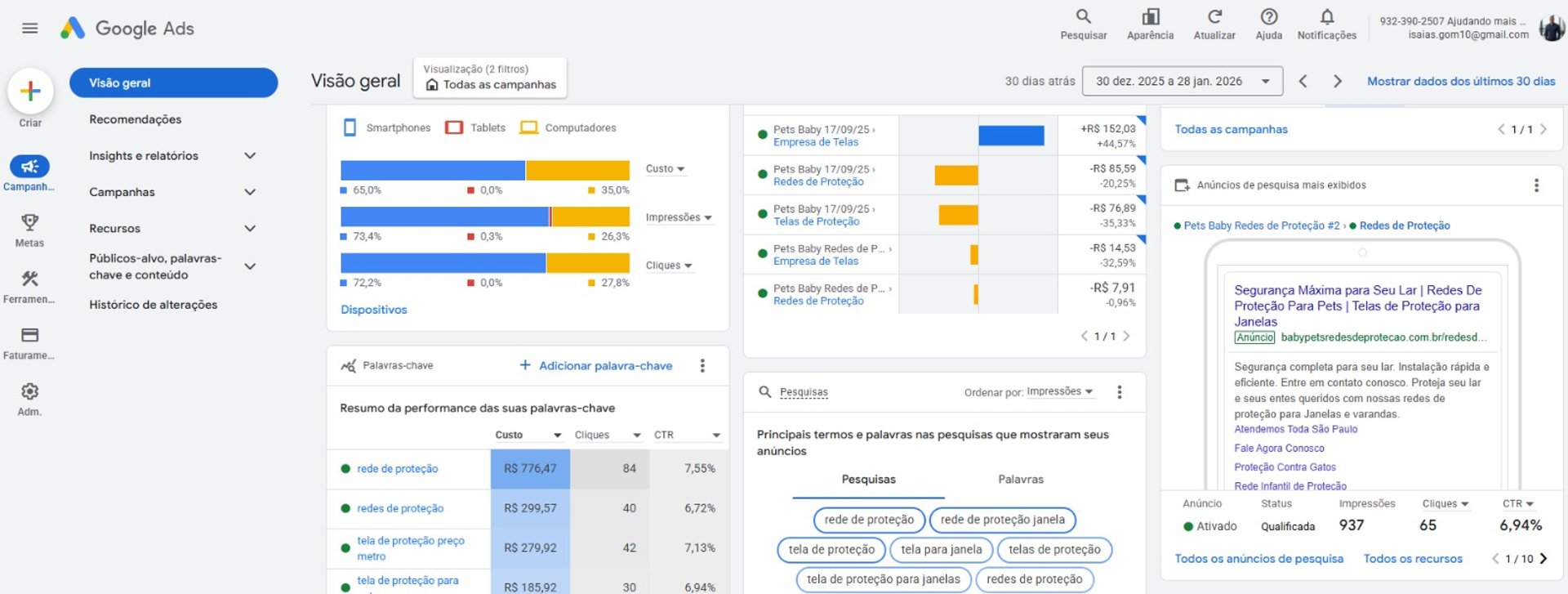Click Mostrar dados dos últimos 30 dias
1568x594 pixels.
pyautogui.click(x=1461, y=81)
